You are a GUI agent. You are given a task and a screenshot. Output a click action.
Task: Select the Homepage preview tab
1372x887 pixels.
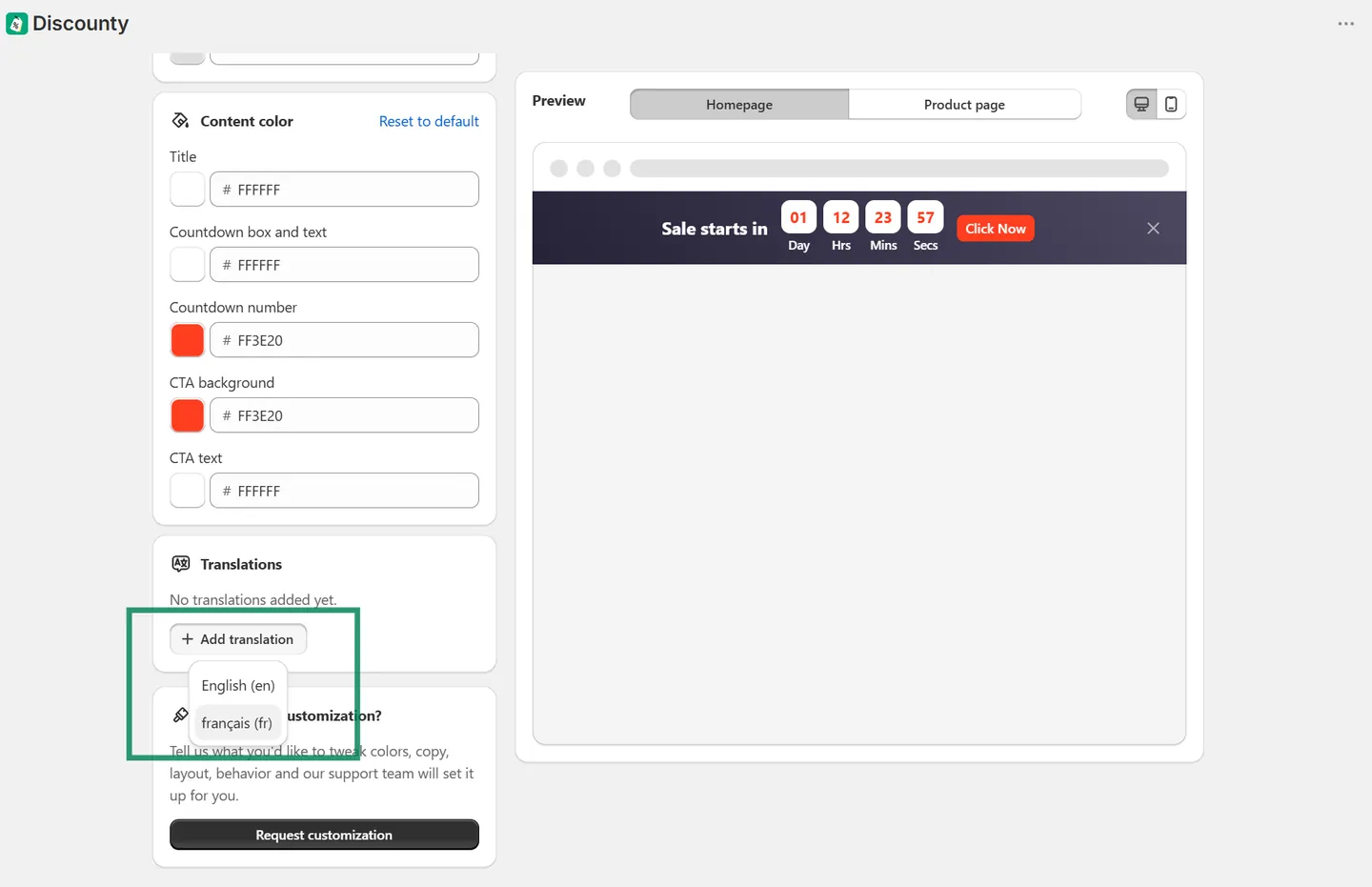pos(739,105)
